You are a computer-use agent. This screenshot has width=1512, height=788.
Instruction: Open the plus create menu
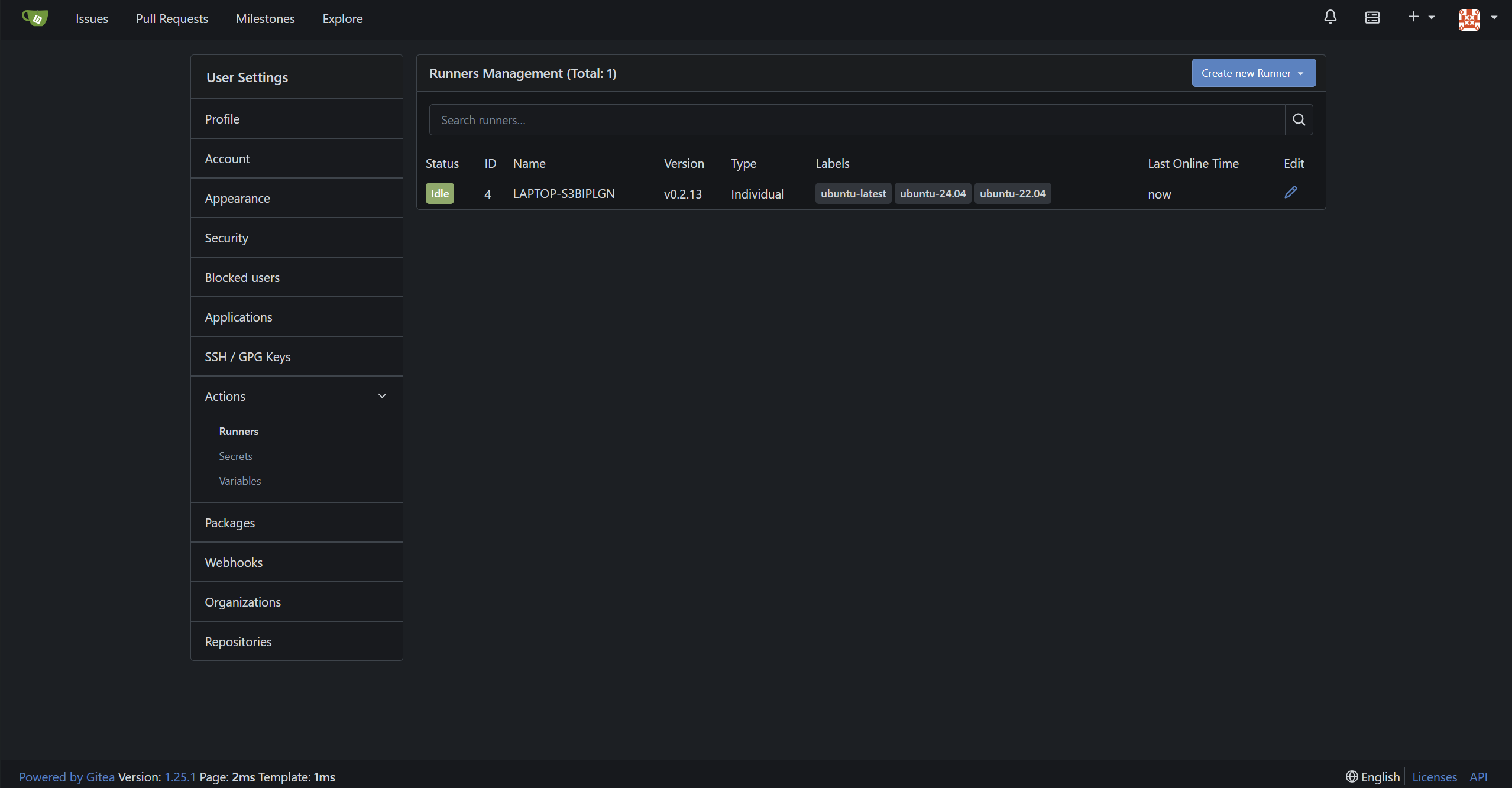coord(1420,17)
